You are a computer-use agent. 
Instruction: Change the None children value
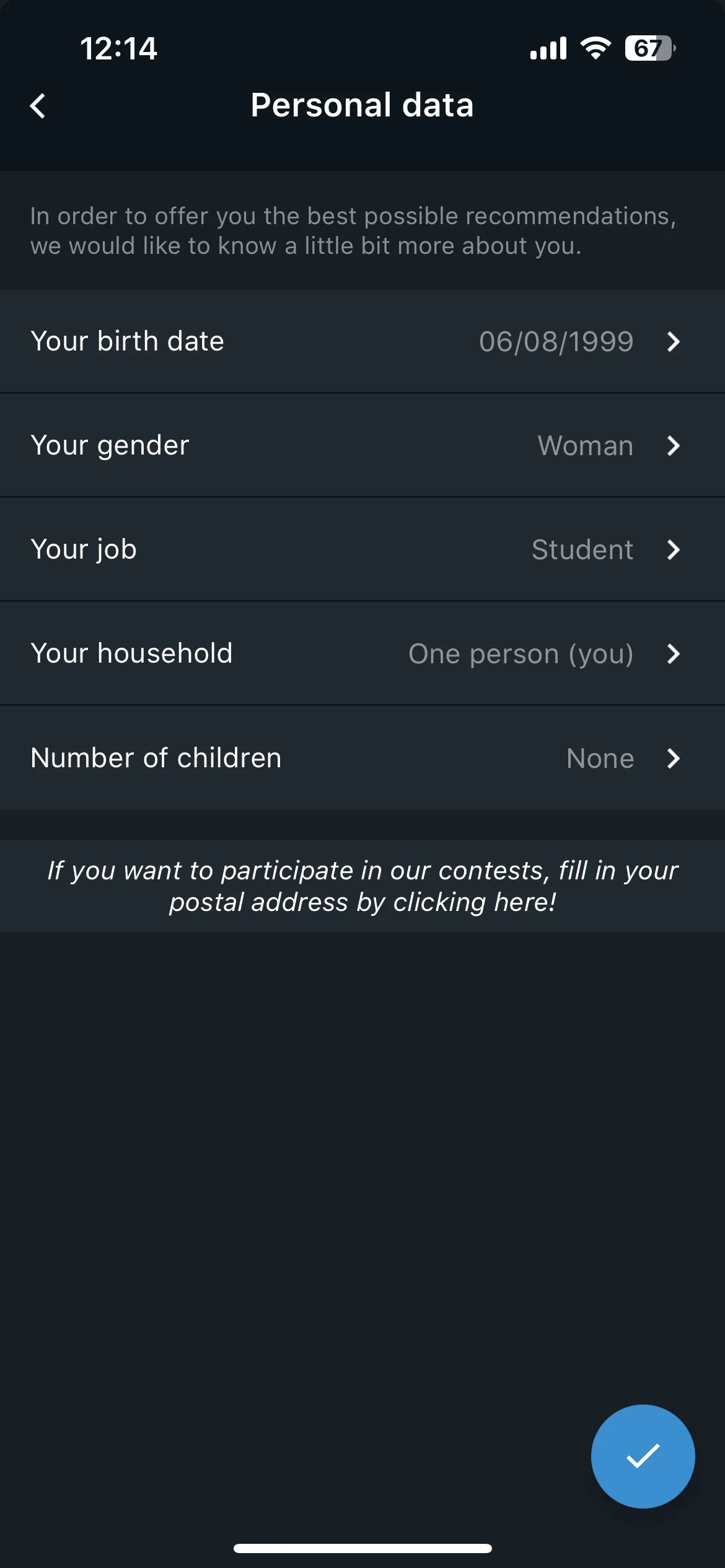(x=600, y=759)
